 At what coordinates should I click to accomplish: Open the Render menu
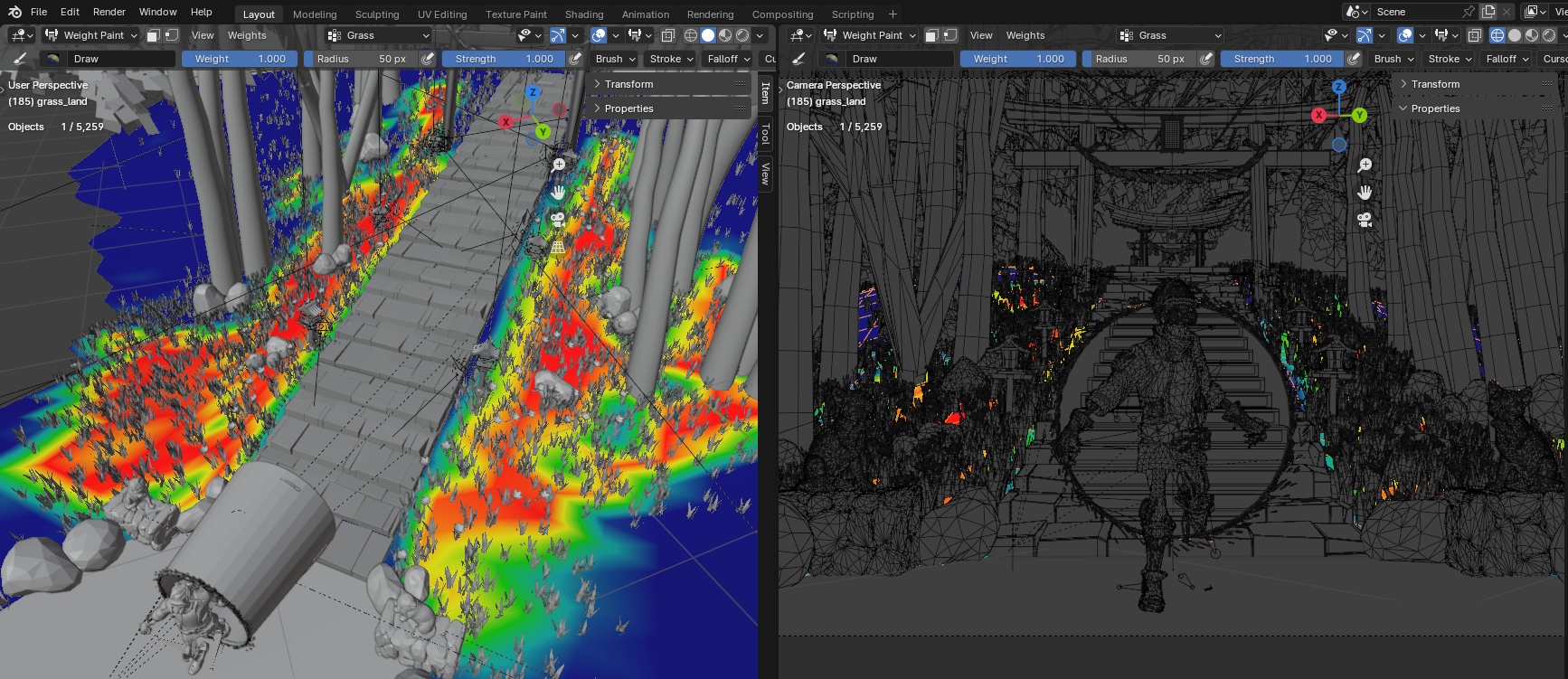point(109,12)
